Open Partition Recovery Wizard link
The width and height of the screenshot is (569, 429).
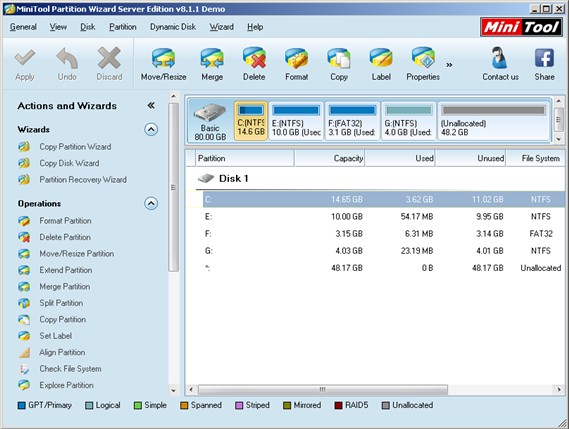pos(83,180)
